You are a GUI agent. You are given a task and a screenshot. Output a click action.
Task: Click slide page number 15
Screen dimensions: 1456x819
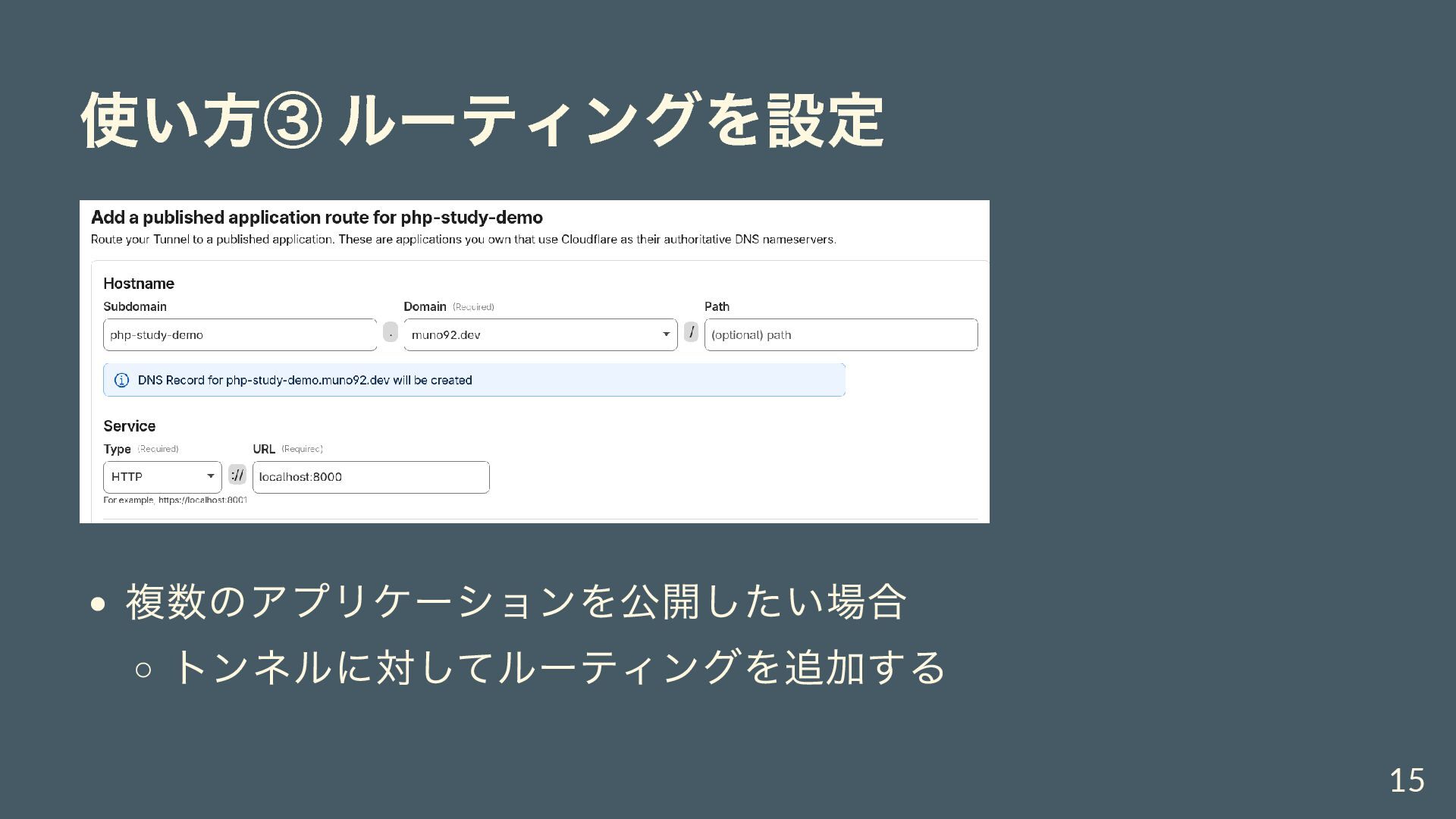click(1406, 780)
